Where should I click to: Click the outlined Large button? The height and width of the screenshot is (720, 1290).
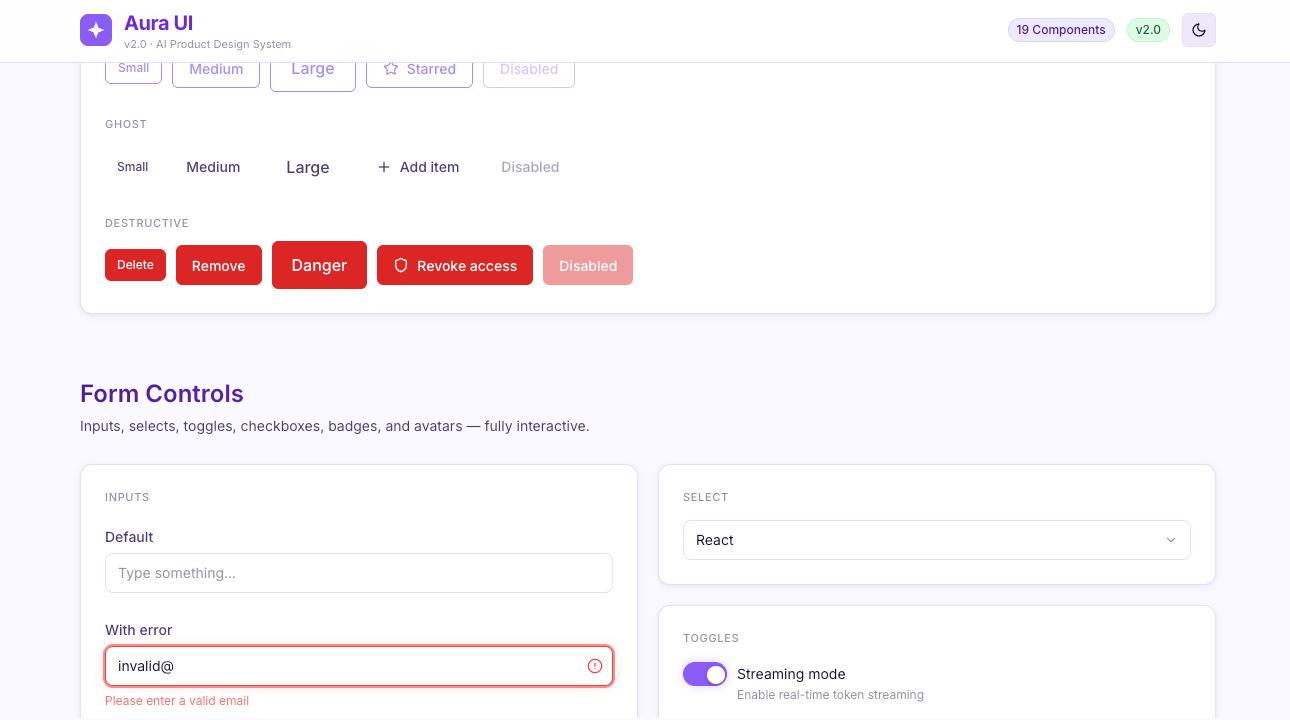pyautogui.click(x=313, y=69)
